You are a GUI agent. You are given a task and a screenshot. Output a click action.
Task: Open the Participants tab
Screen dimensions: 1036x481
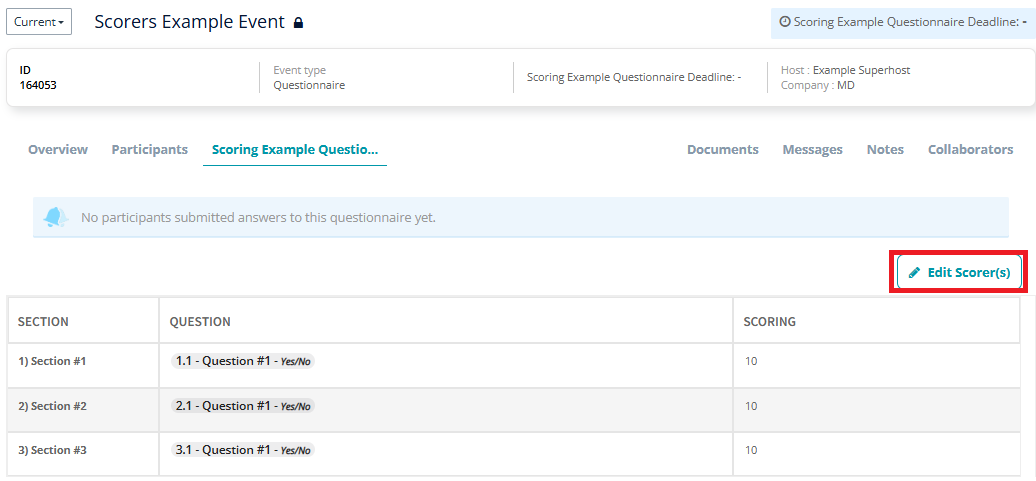coord(149,149)
